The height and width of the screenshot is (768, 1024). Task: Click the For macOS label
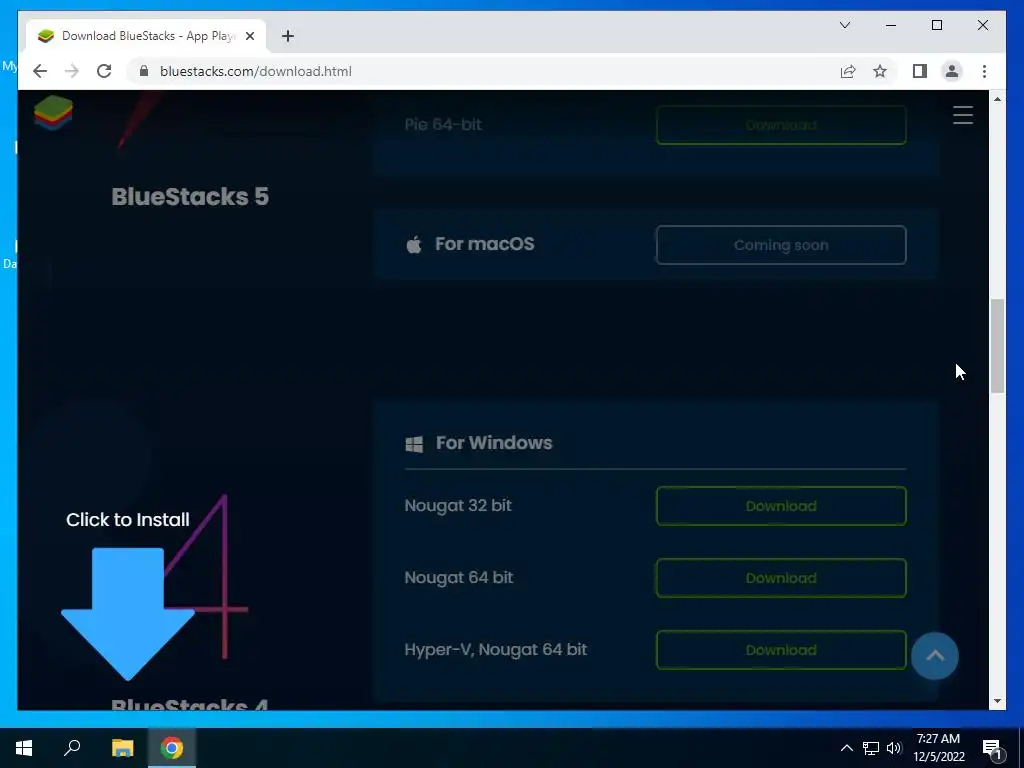click(485, 244)
